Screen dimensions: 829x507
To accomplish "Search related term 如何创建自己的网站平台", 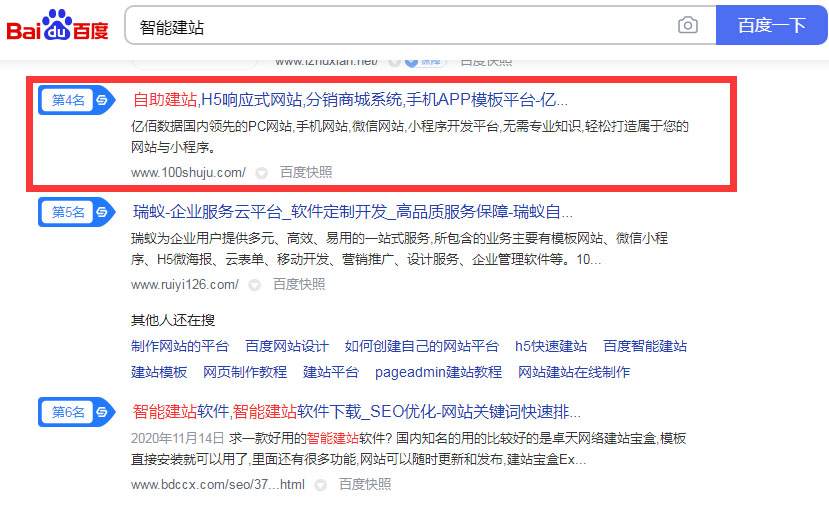I will 422,346.
